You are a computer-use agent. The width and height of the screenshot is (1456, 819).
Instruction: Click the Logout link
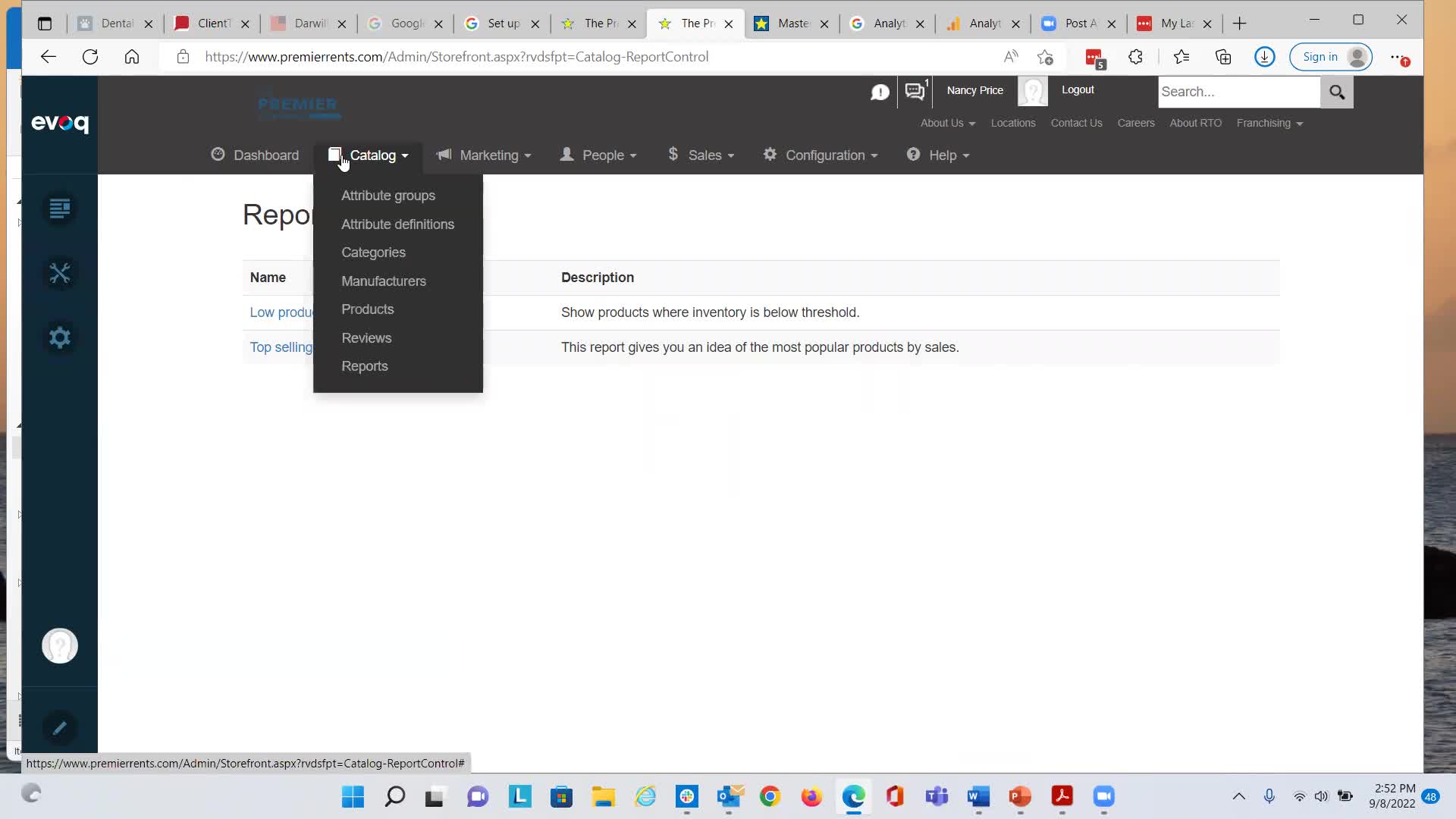point(1078,89)
